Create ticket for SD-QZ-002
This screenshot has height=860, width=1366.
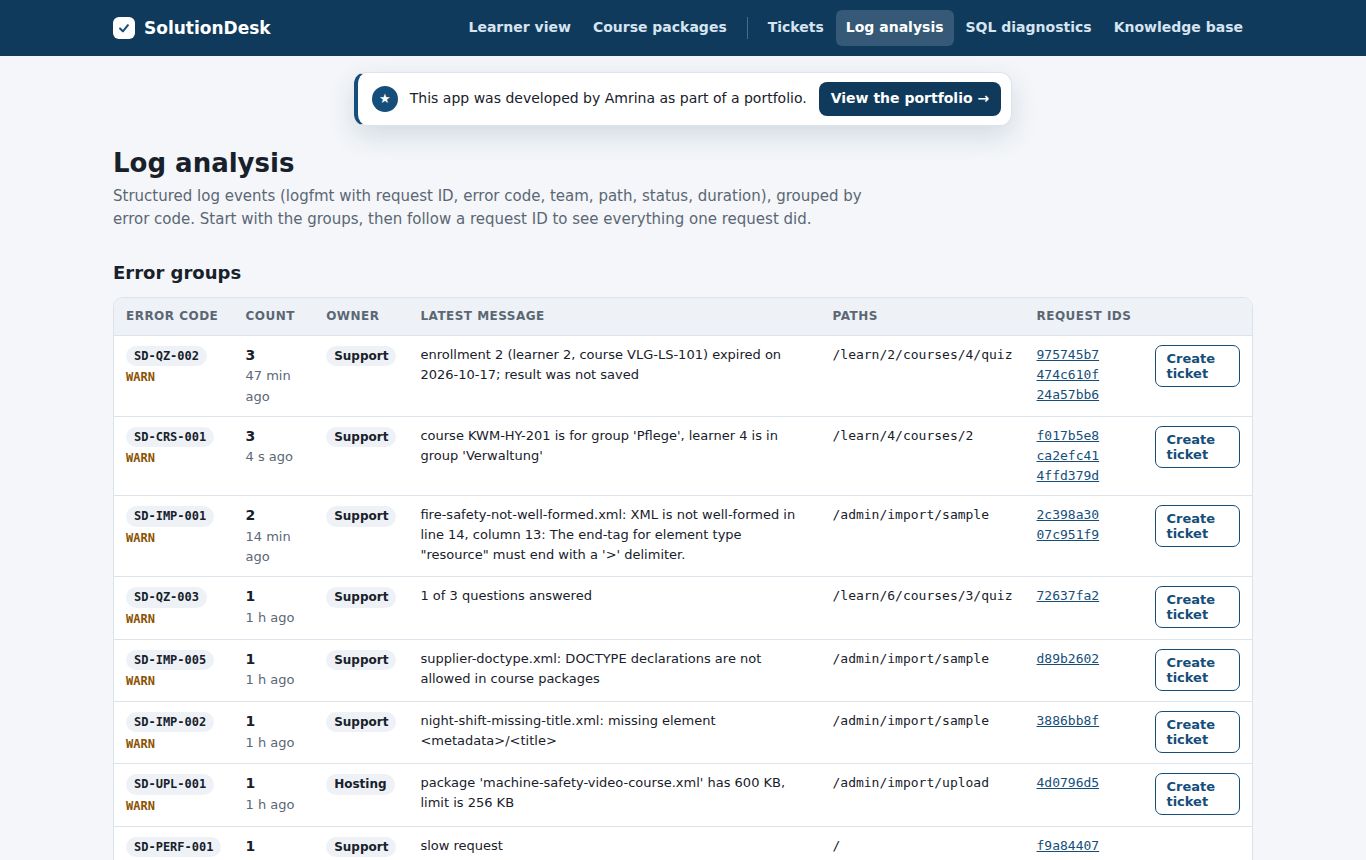click(1197, 366)
